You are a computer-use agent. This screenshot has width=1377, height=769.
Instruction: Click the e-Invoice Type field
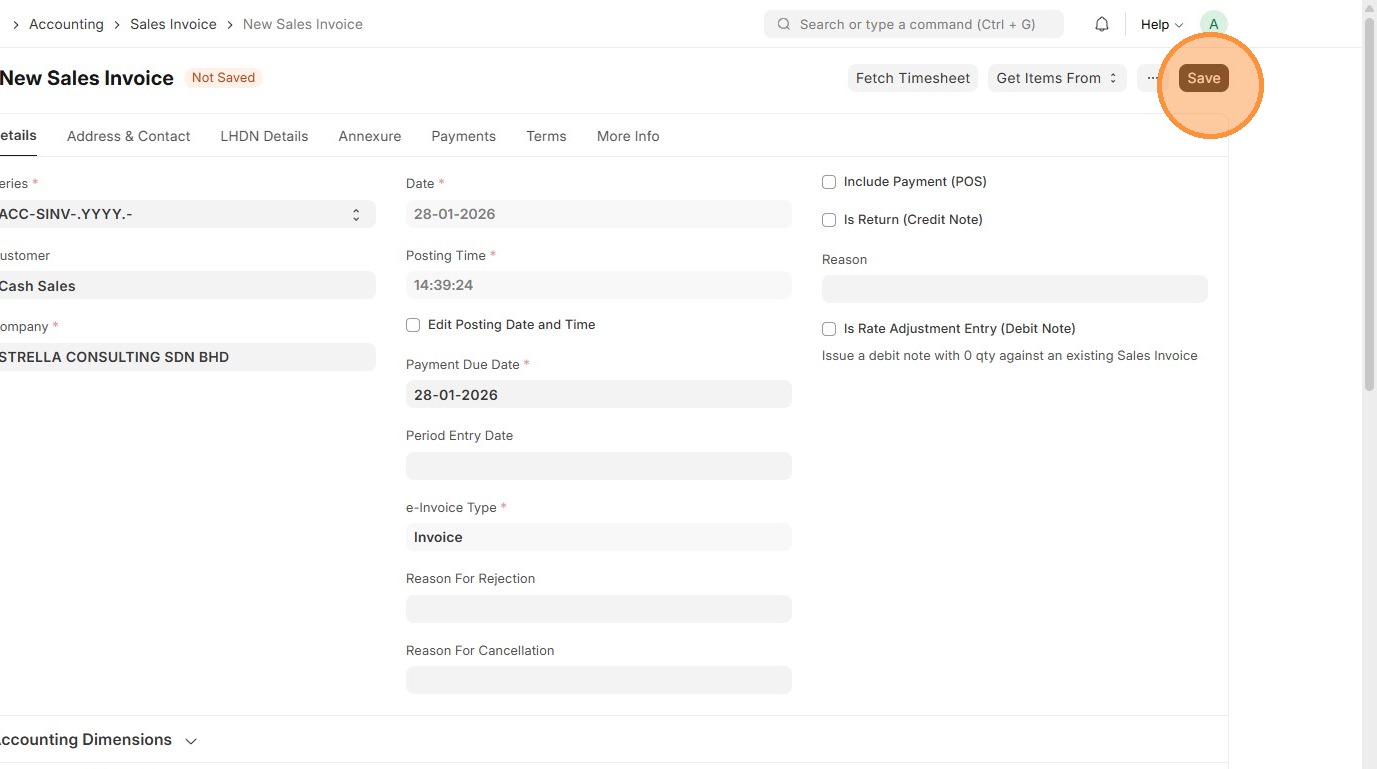[599, 537]
